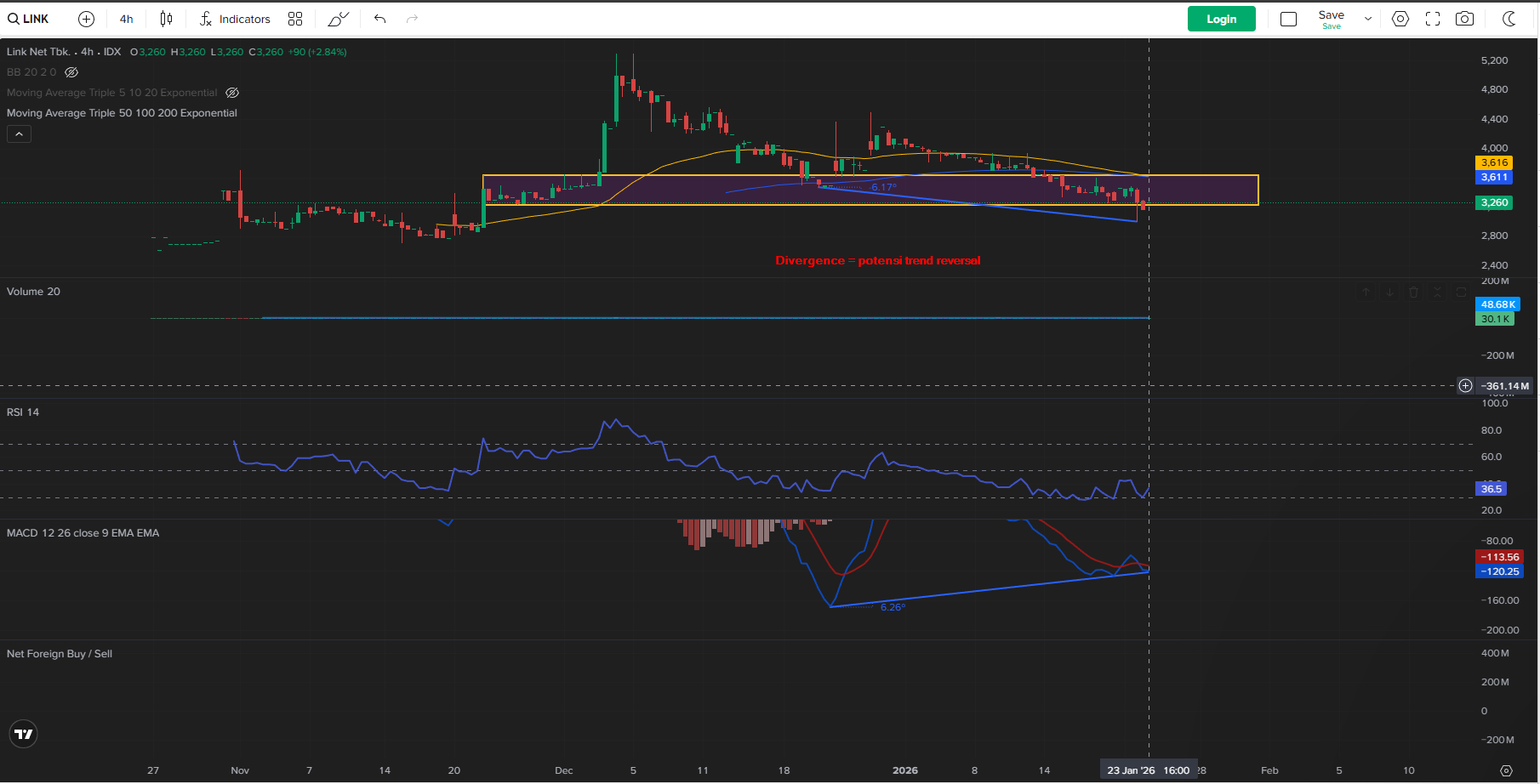Move the Volume pane up

1366,292
